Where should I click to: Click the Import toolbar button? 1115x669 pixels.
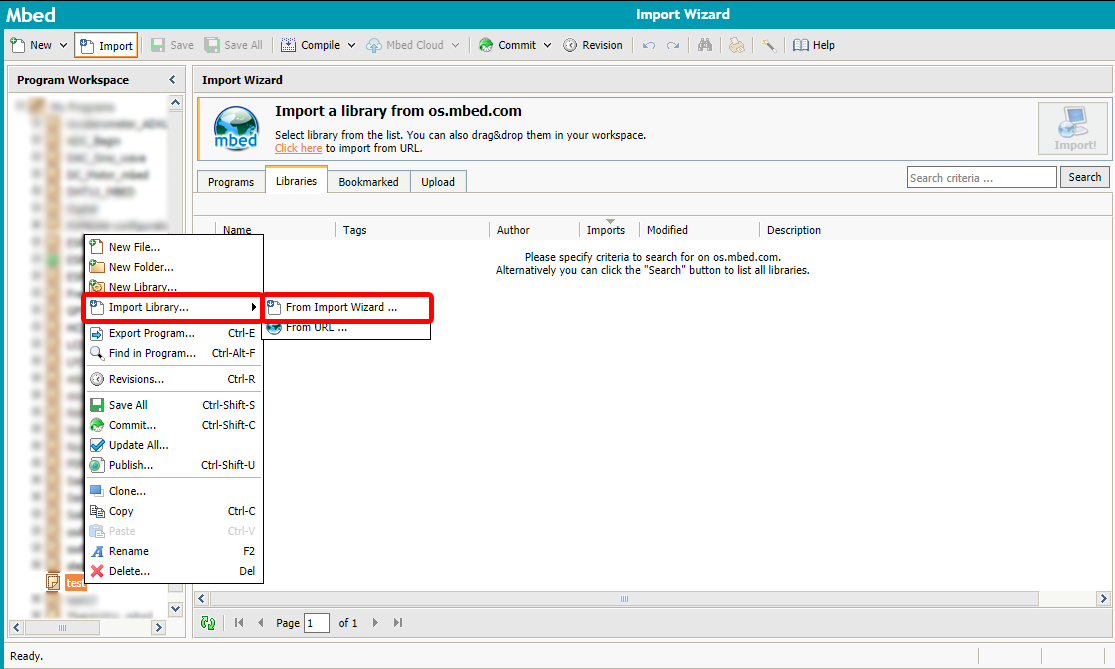106,45
